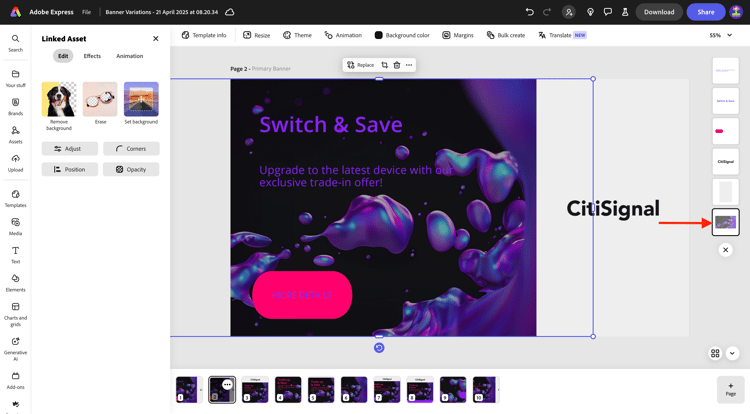Click the Opacity button
Viewport: 750px width, 414px height.
pyautogui.click(x=131, y=169)
